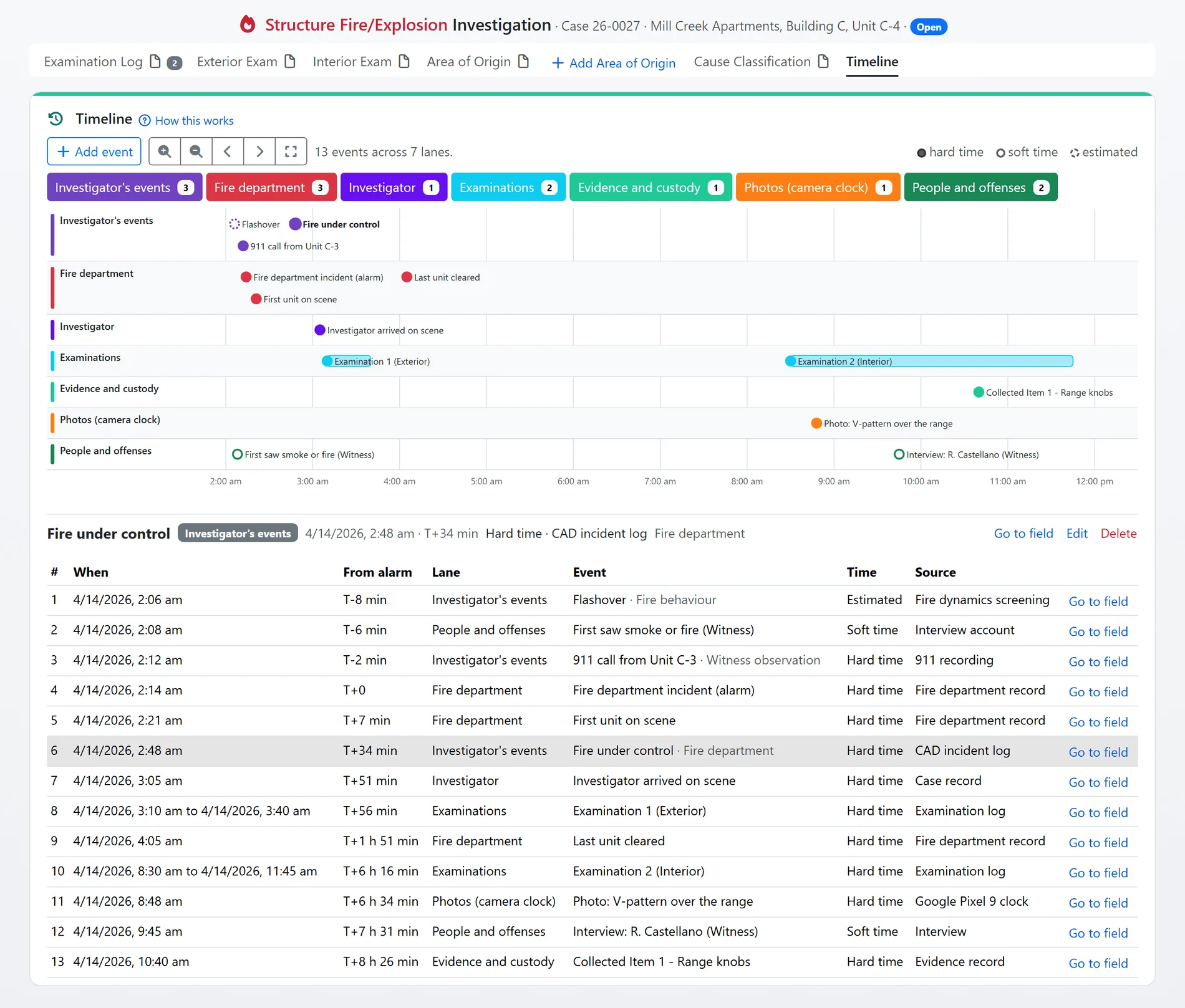Click the document icon beside Interior Exam

pyautogui.click(x=404, y=61)
